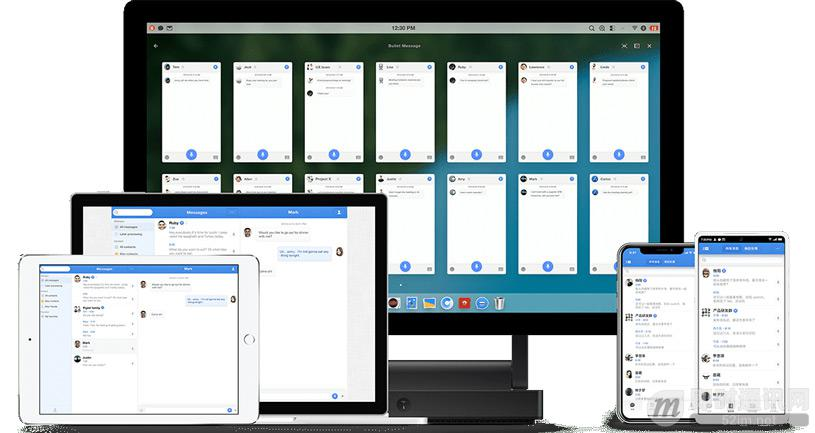Screen dimensions: 815x433
Task: Click the collapse icon in Bullet Message header
Action: pyautogui.click(x=624, y=46)
